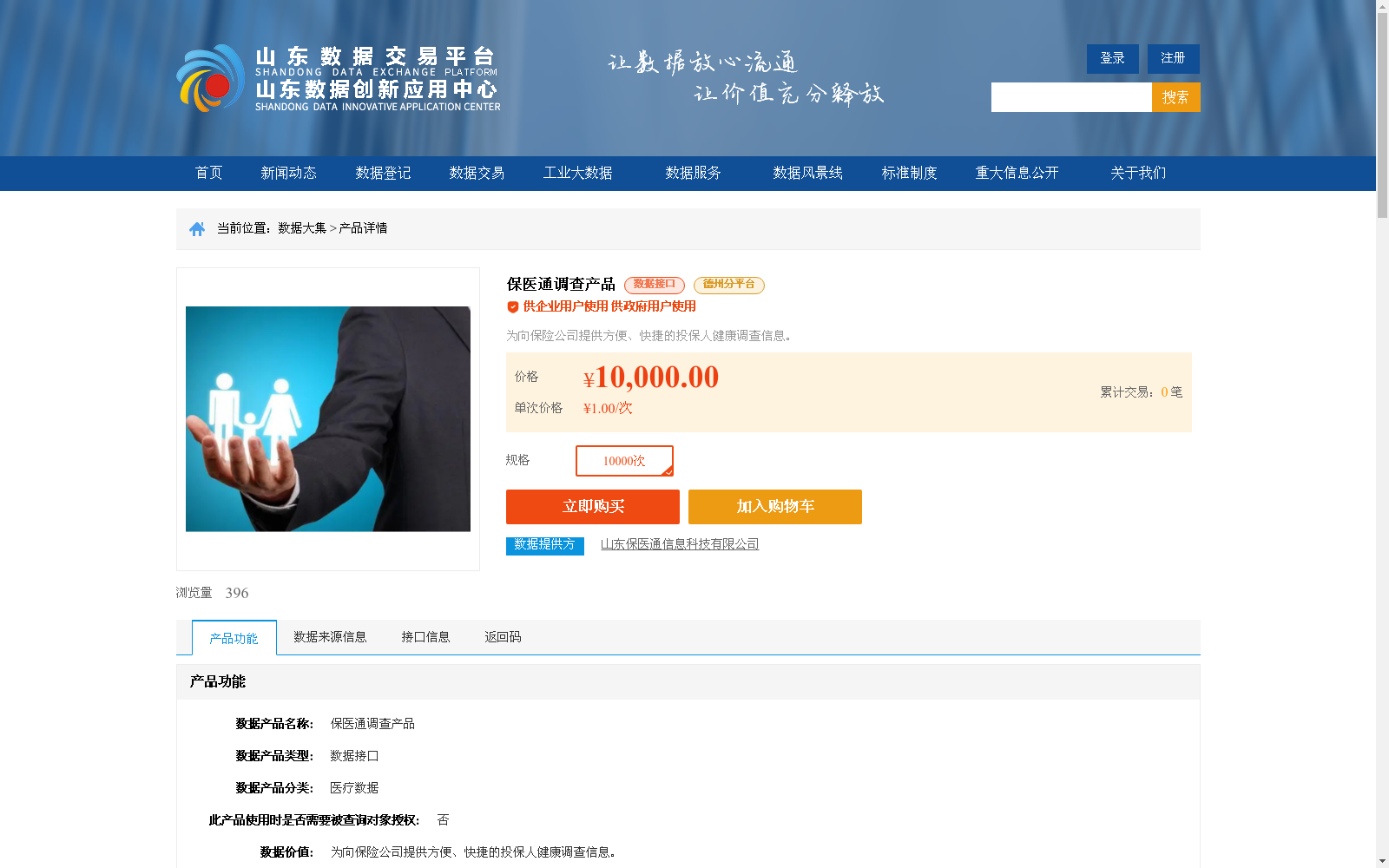Click the orange shield icon beside usage text
Screen dimensions: 1389x868
click(513, 306)
